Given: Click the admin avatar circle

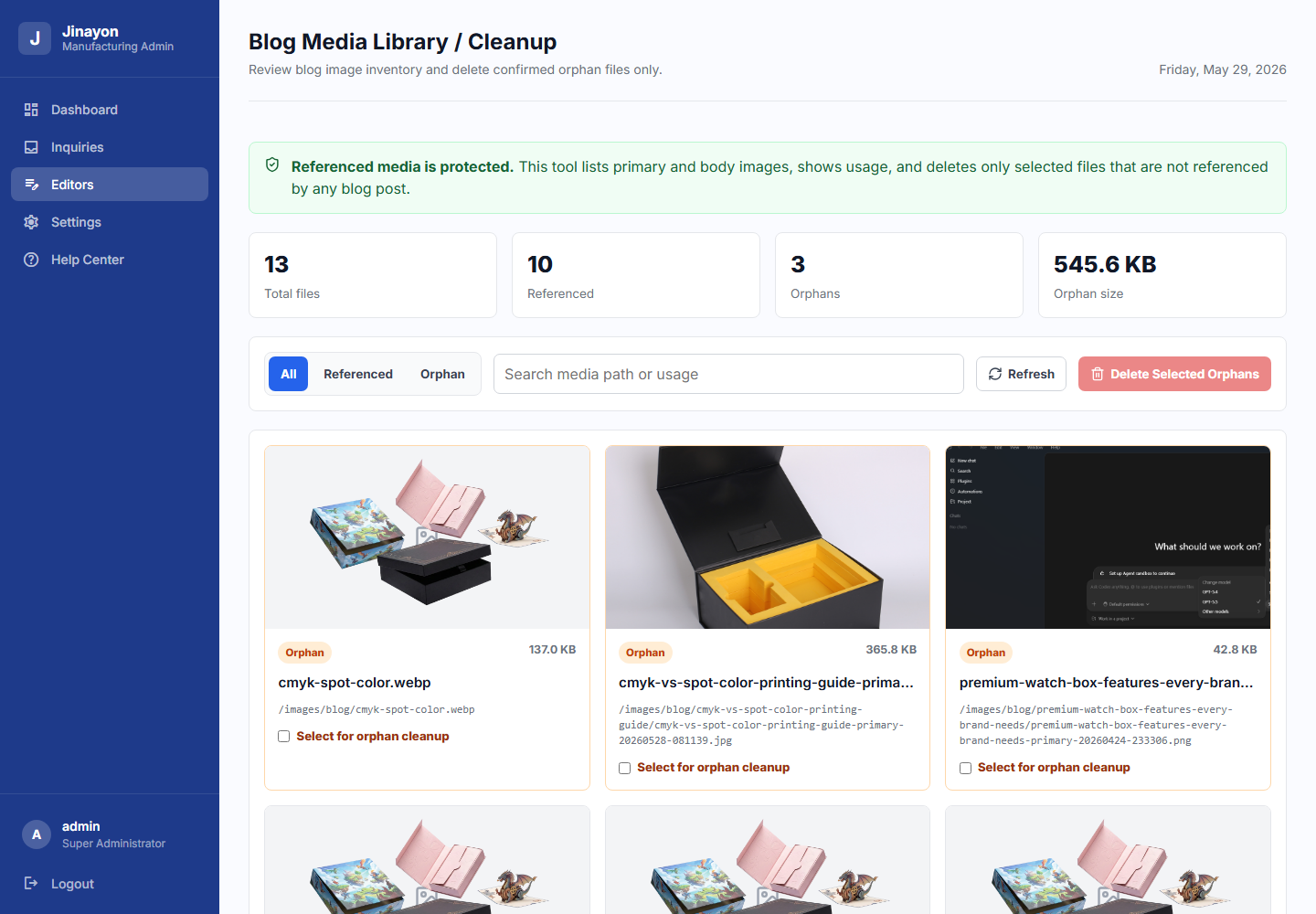Looking at the screenshot, I should (x=37, y=834).
